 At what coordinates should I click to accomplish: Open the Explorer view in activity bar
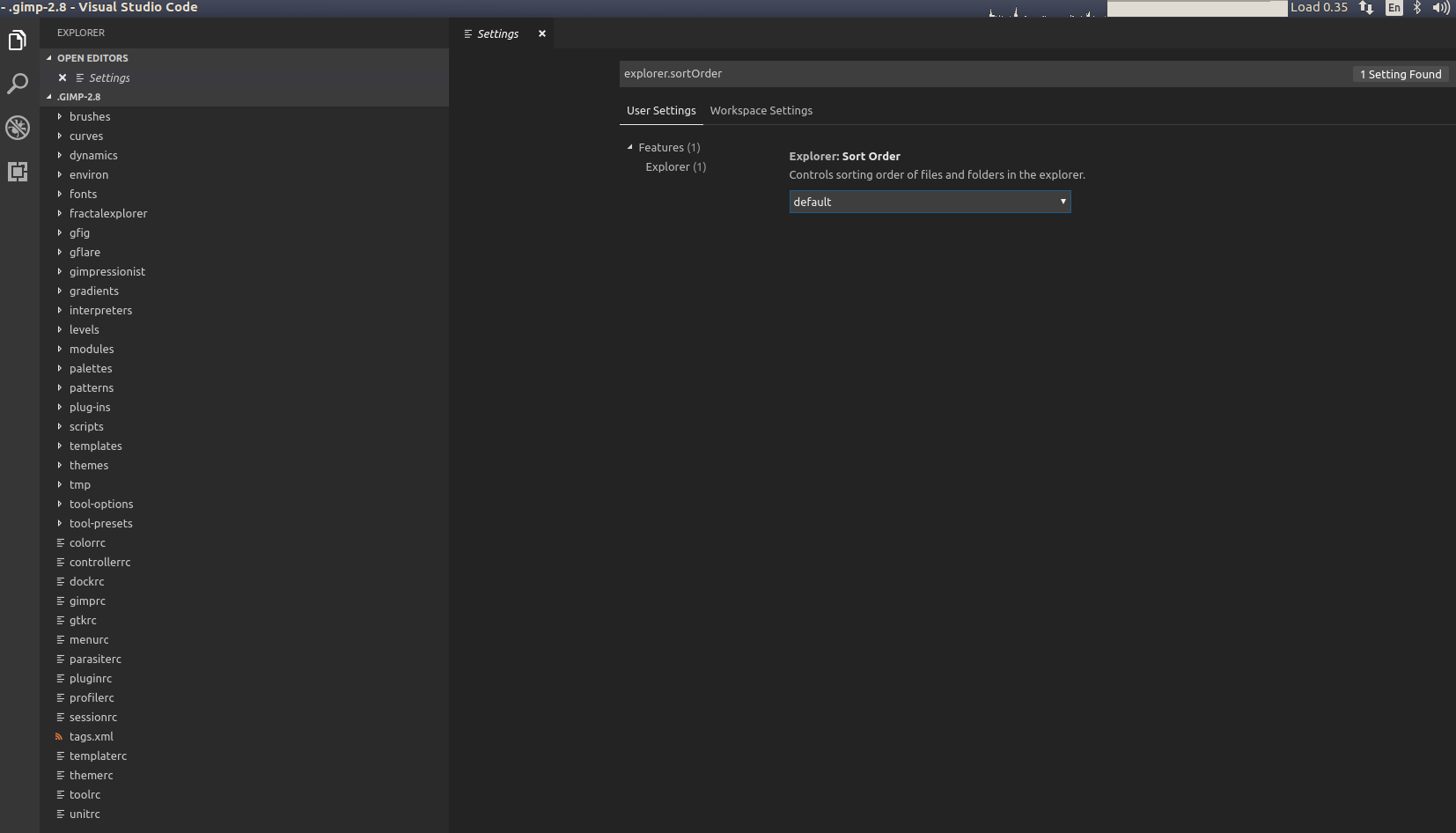click(18, 41)
